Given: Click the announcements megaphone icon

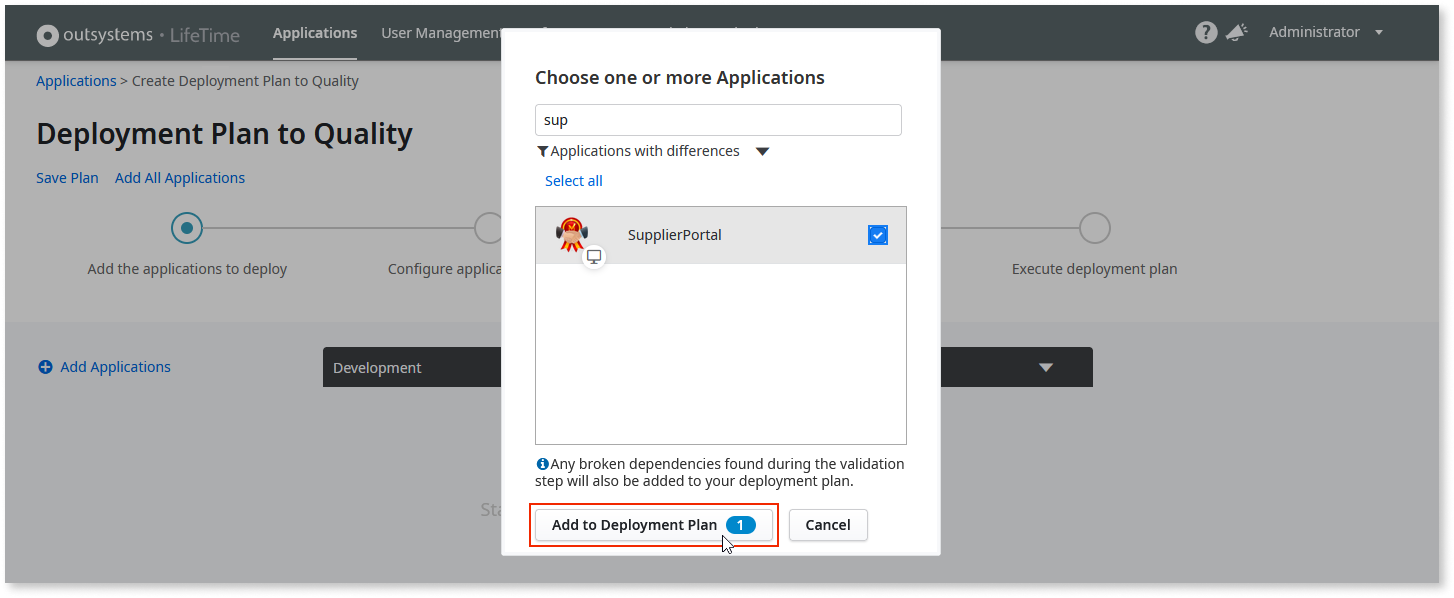Looking at the screenshot, I should click(1237, 31).
